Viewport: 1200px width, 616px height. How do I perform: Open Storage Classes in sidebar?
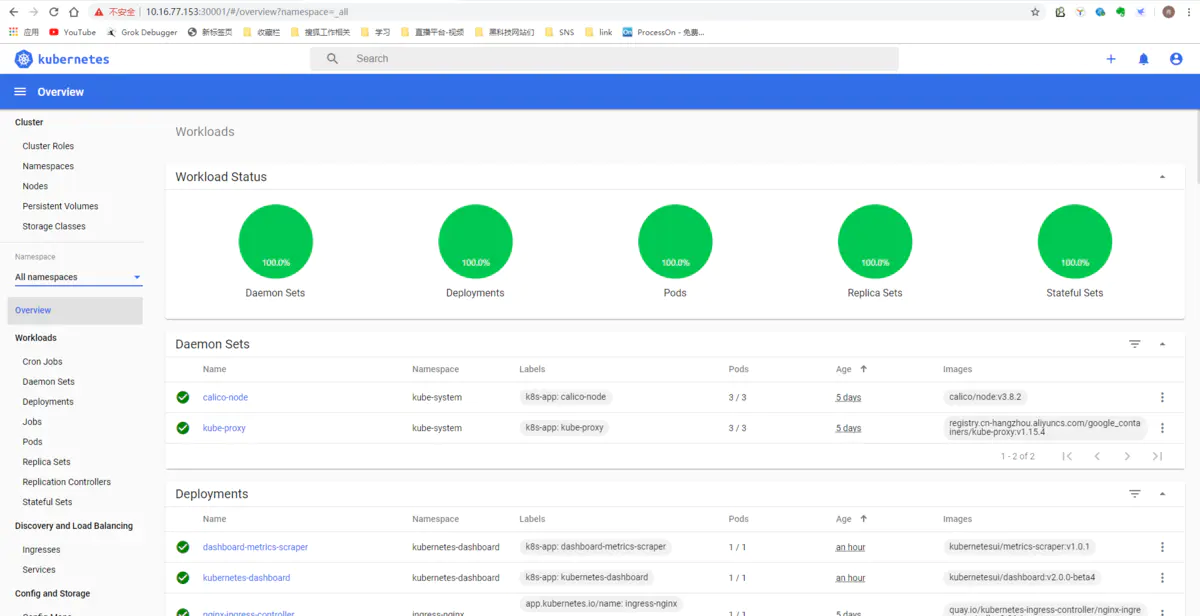pyautogui.click(x=54, y=226)
